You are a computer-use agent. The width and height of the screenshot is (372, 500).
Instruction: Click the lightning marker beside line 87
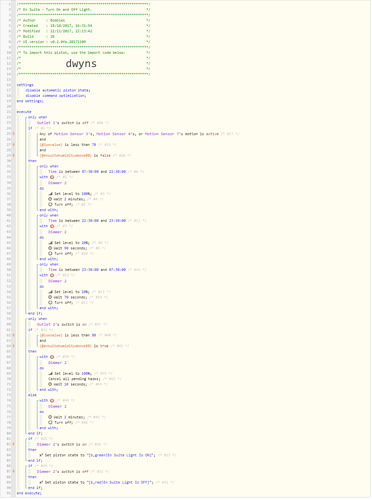14,472
